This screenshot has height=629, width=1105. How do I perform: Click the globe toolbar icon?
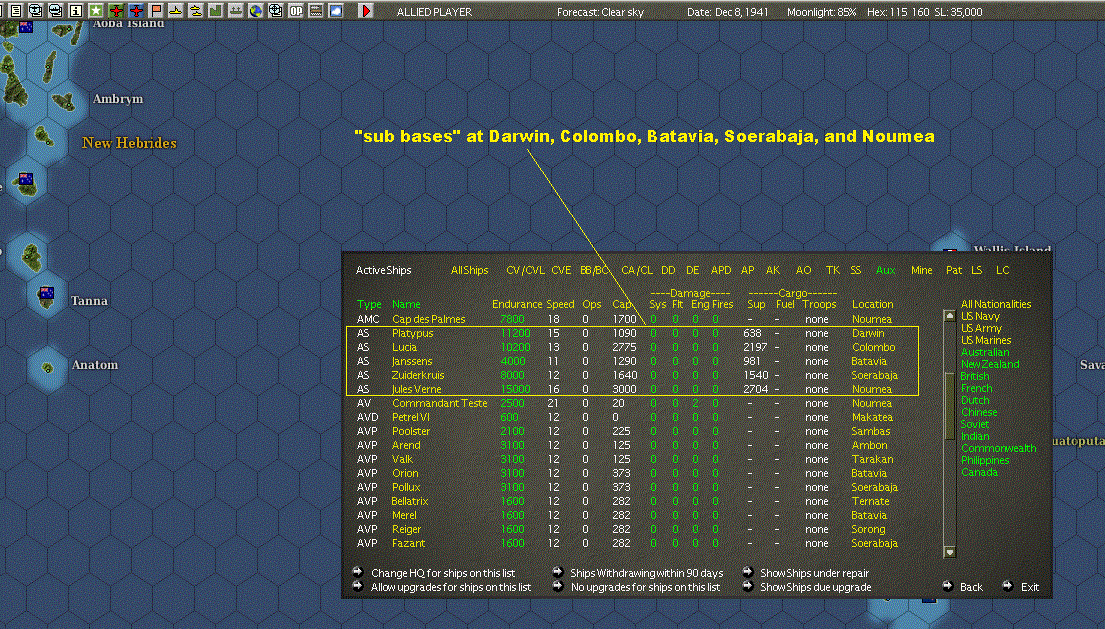[x=256, y=11]
